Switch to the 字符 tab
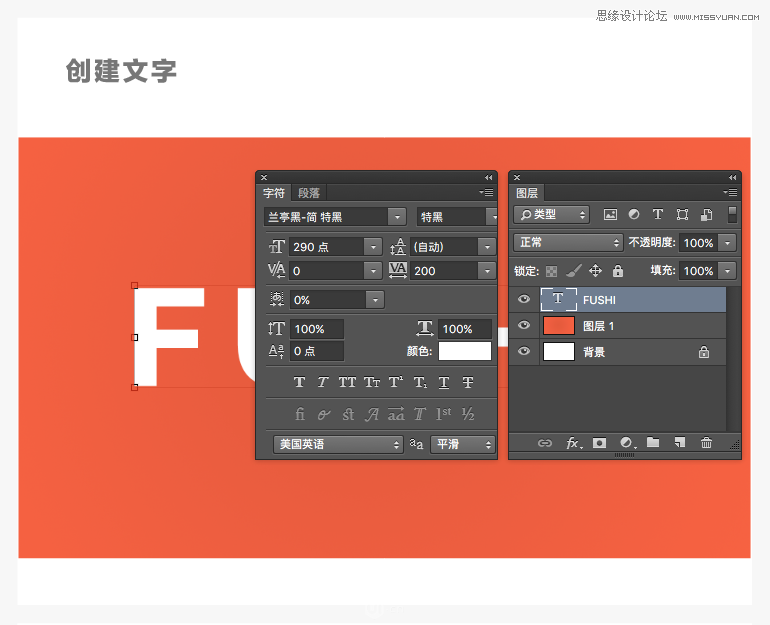770x625 pixels. [274, 193]
